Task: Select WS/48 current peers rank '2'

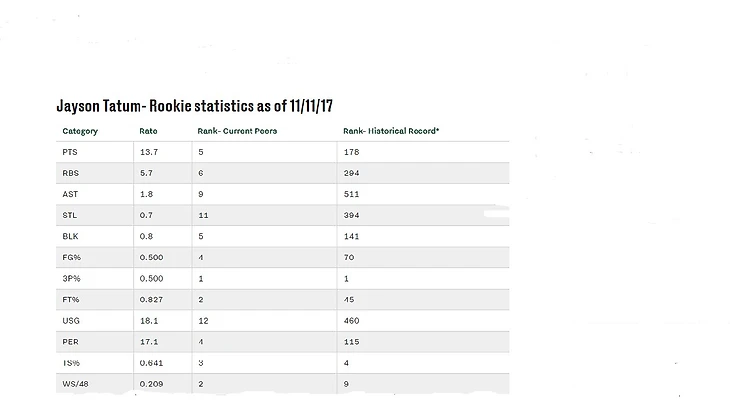Action: pos(201,384)
